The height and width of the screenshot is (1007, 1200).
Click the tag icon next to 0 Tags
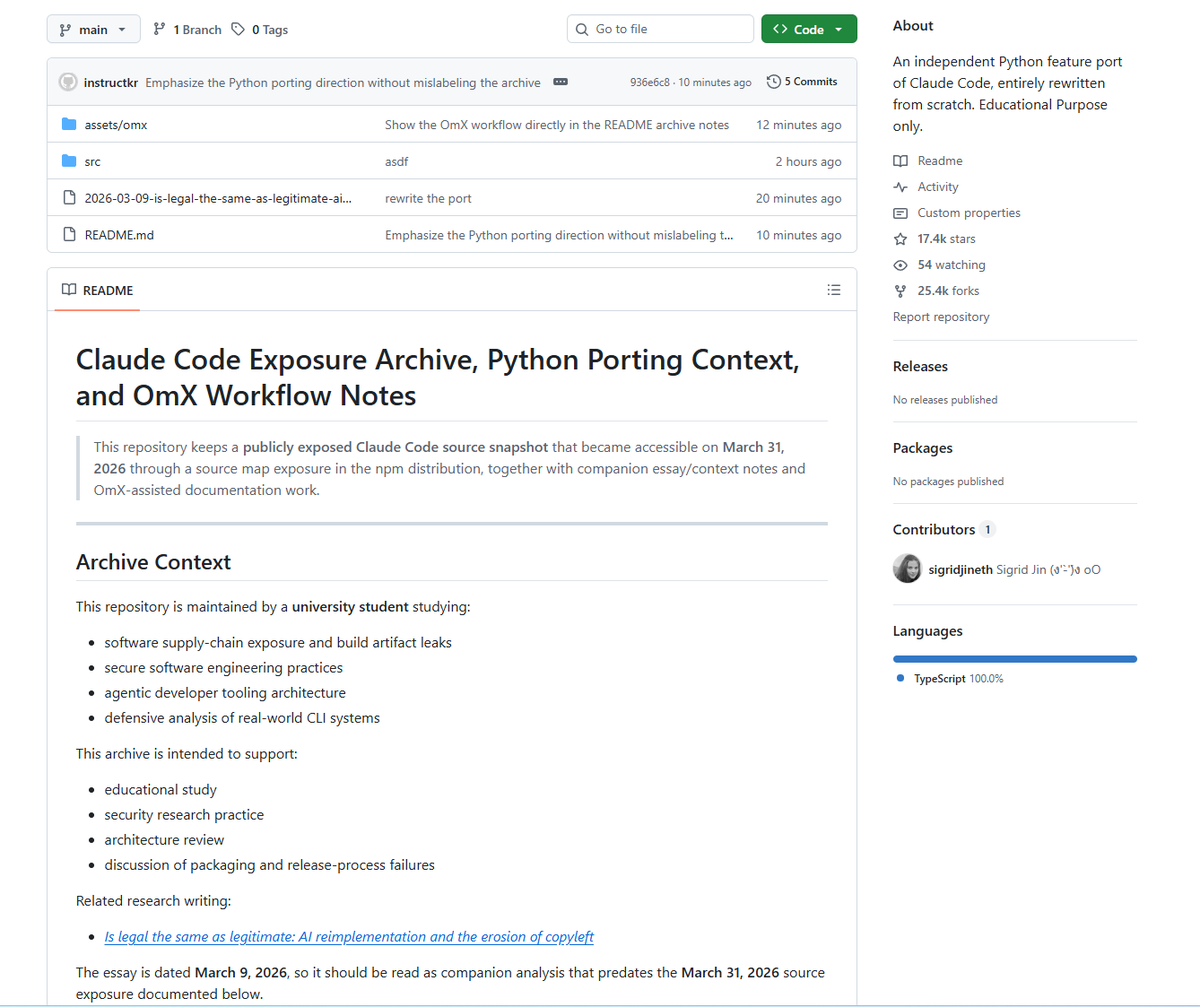238,30
